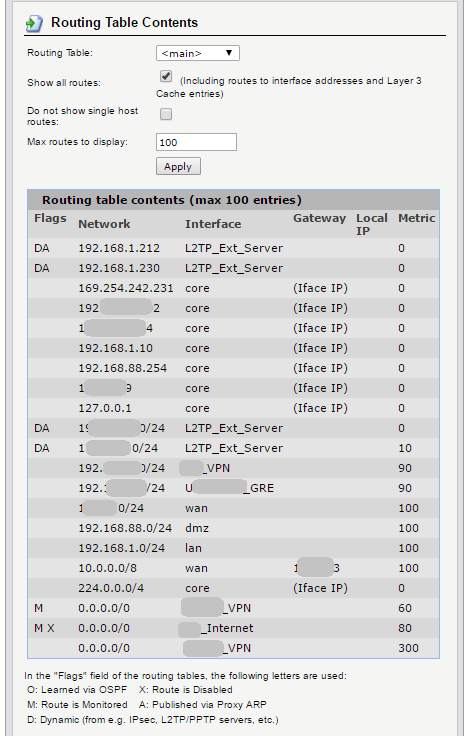This screenshot has height=736, width=465.
Task: Click 'A: Published via Proxy ARP' legend text
Action: (203, 705)
